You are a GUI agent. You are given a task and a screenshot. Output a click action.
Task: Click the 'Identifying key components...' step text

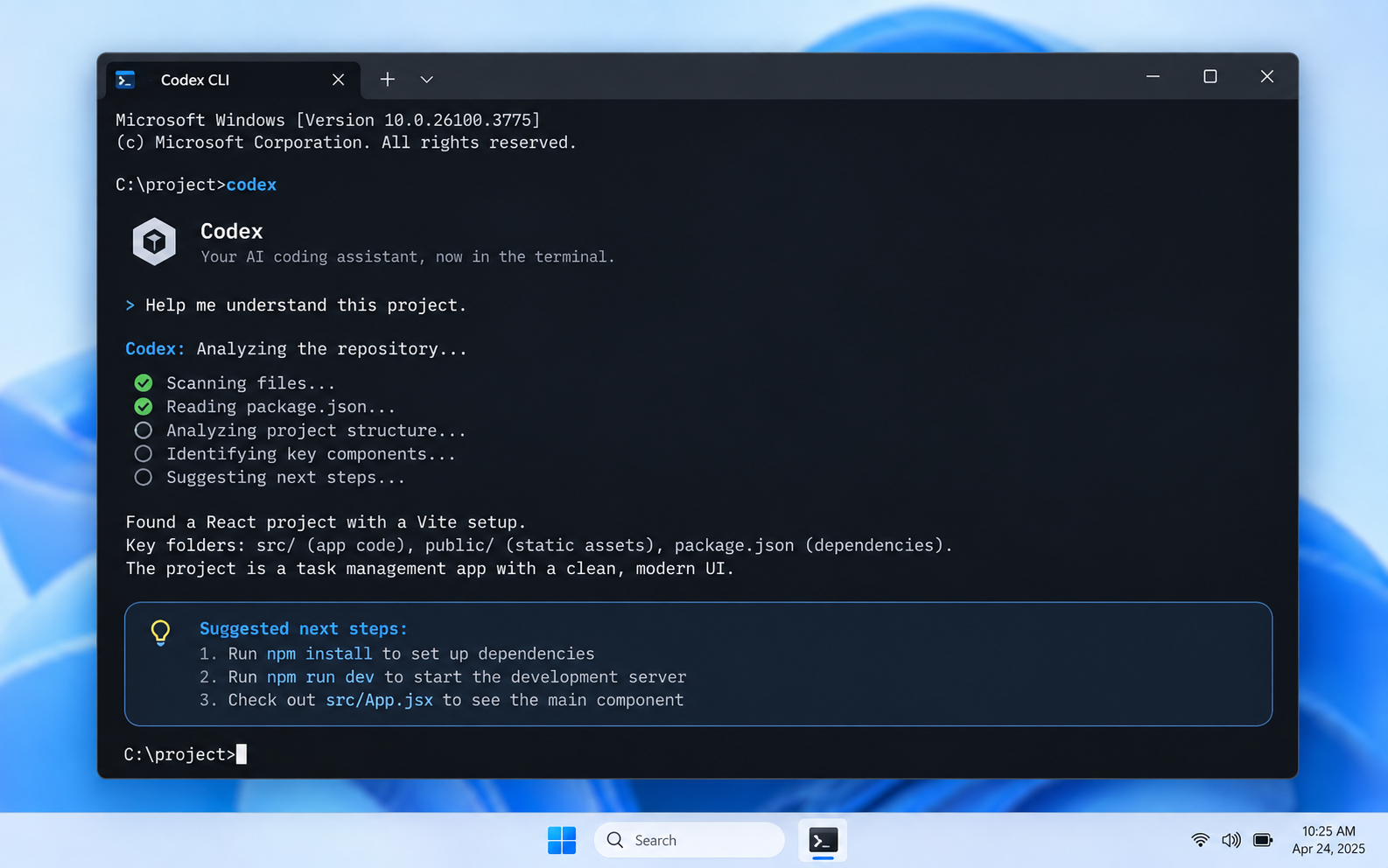pos(311,454)
